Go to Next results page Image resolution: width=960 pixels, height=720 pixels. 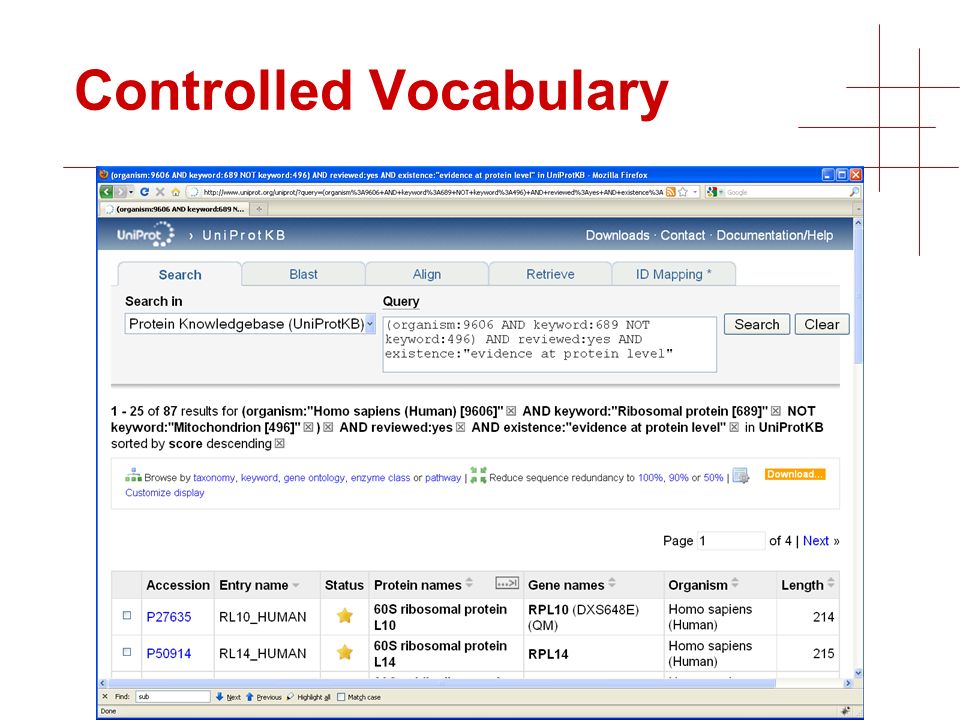(816, 541)
